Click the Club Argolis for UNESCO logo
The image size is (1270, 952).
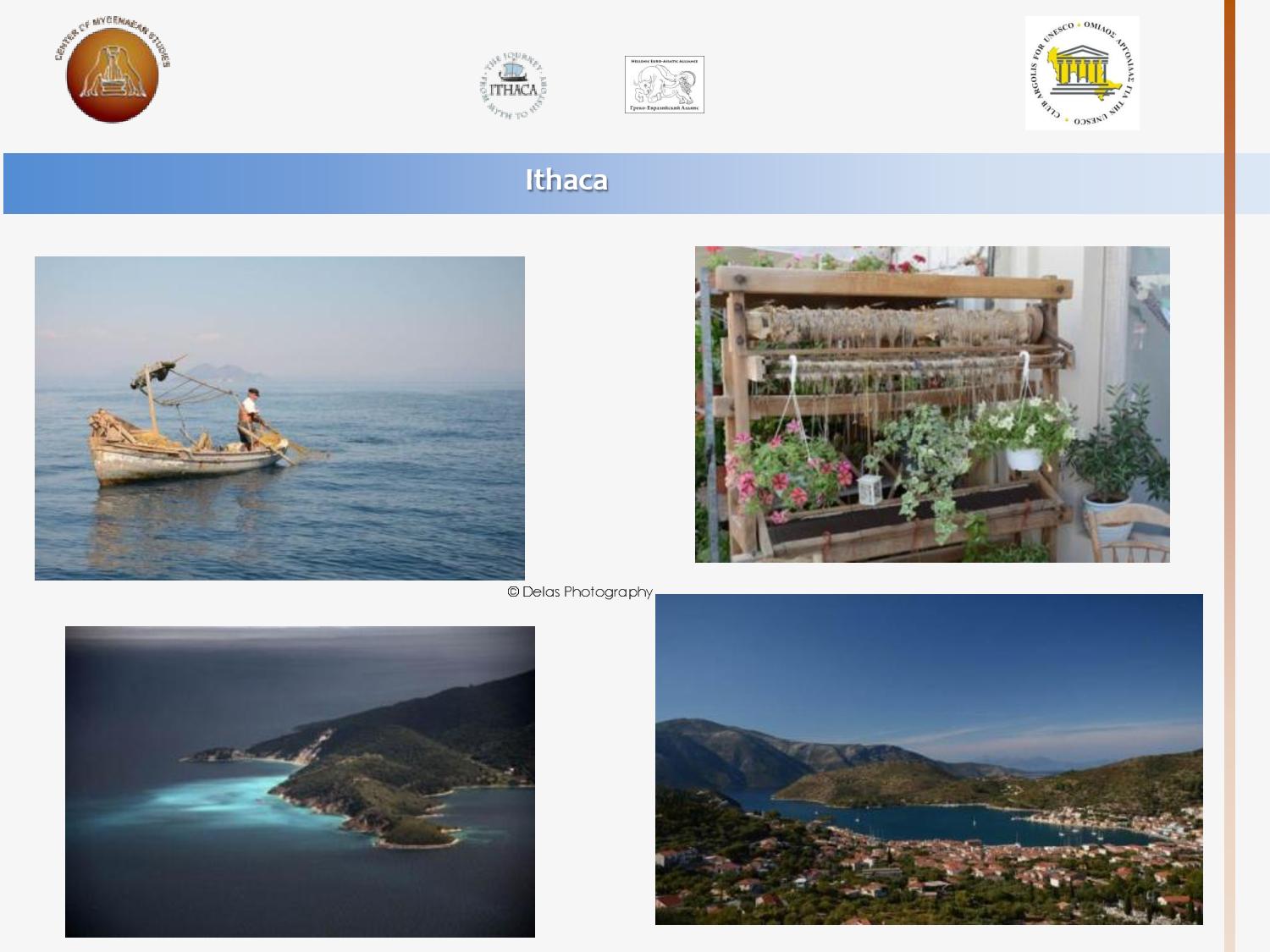[1081, 74]
